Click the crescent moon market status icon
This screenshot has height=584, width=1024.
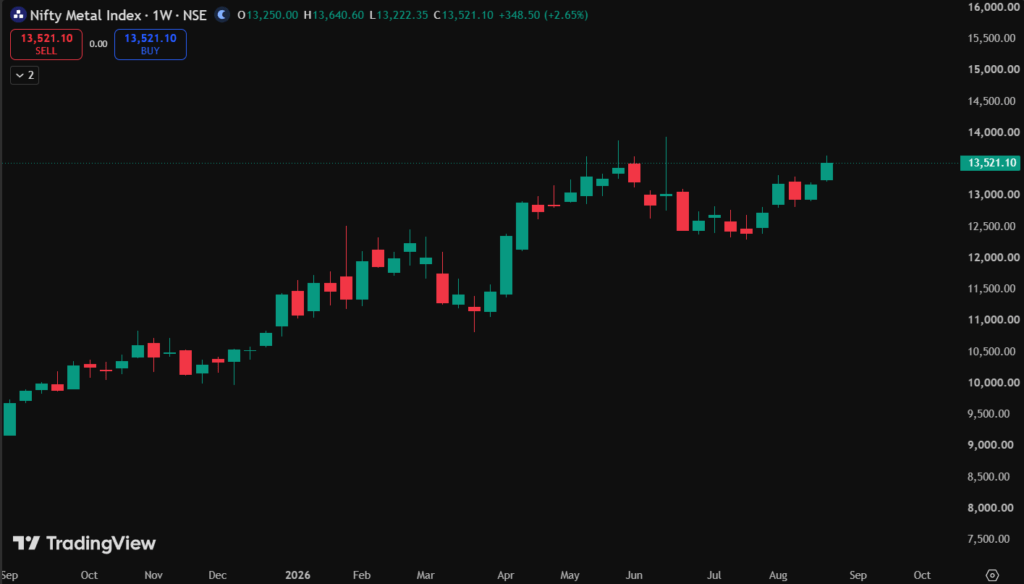(x=222, y=14)
